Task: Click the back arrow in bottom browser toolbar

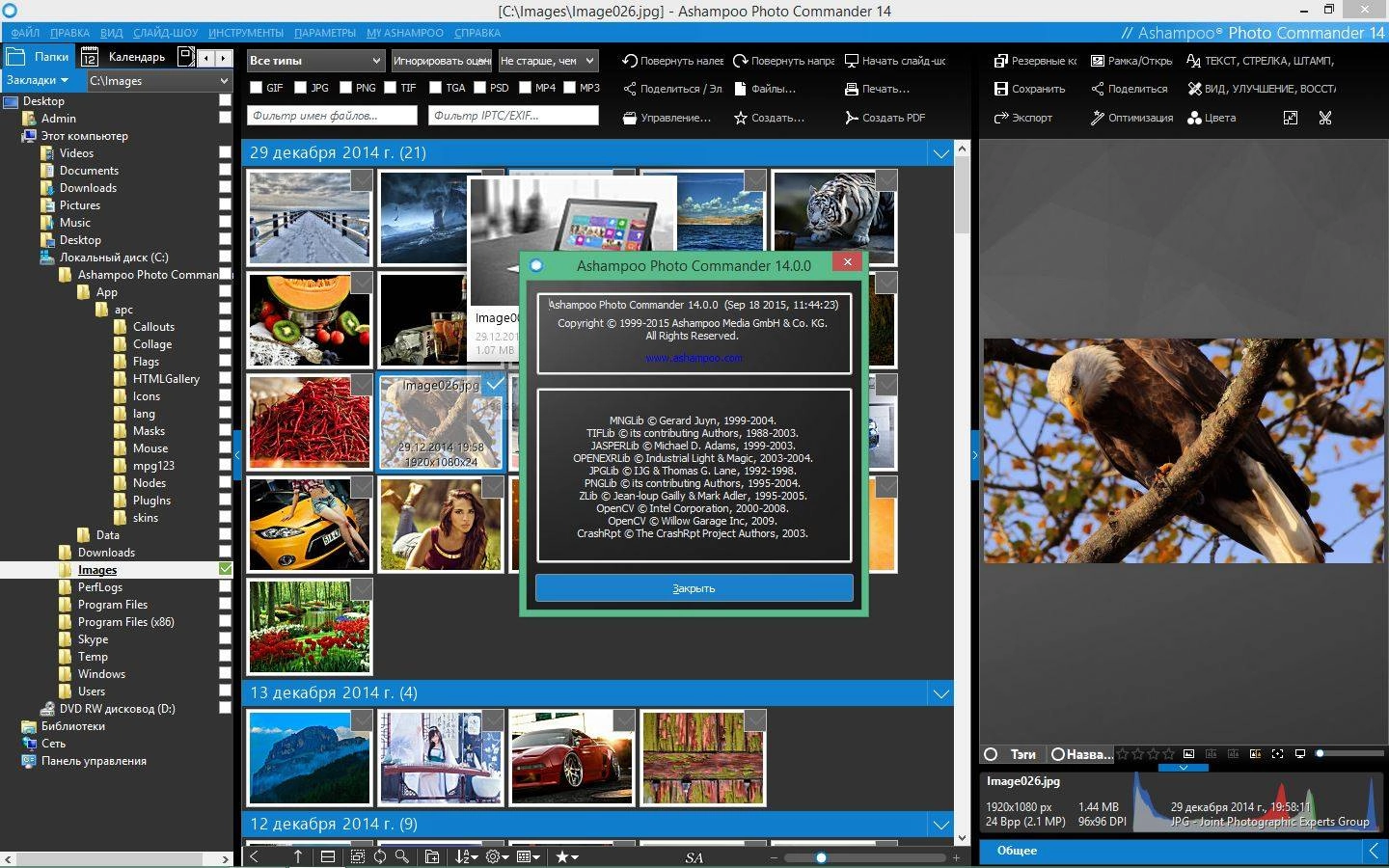Action: [x=255, y=856]
